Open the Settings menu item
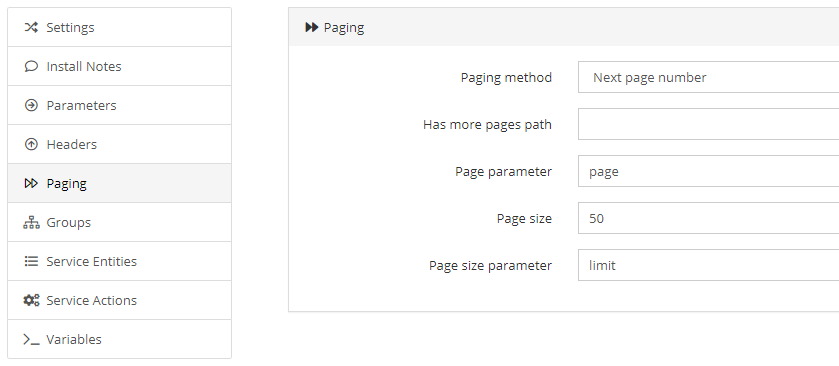 [119, 27]
